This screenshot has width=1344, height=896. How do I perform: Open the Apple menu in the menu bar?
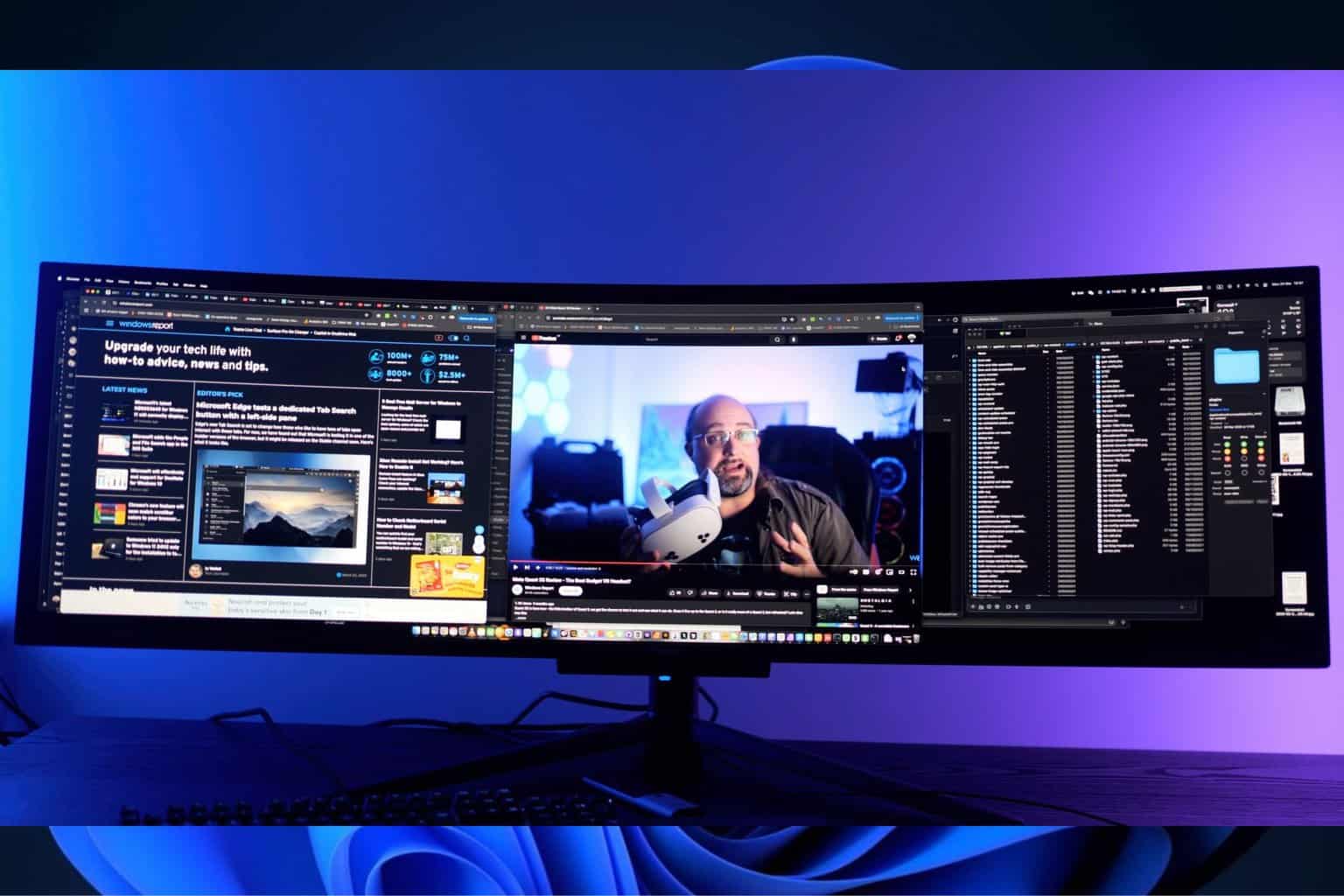coord(61,279)
